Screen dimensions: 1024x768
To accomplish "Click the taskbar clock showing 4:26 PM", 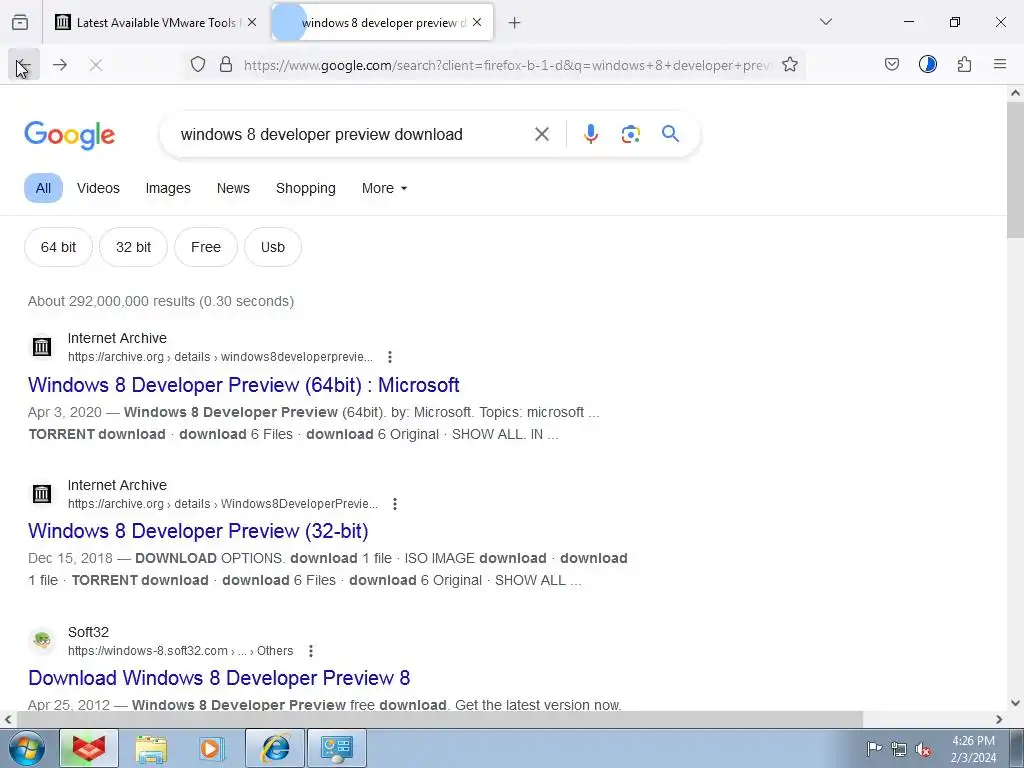I will coord(973,749).
